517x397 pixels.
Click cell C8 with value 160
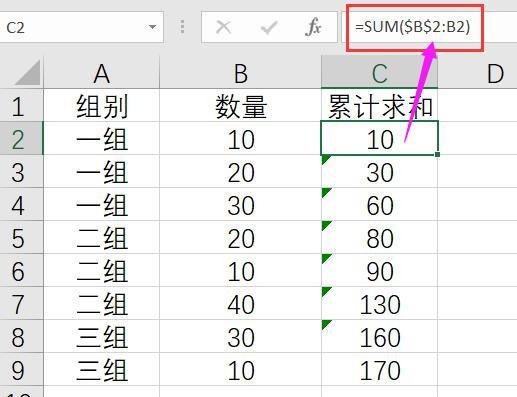379,336
